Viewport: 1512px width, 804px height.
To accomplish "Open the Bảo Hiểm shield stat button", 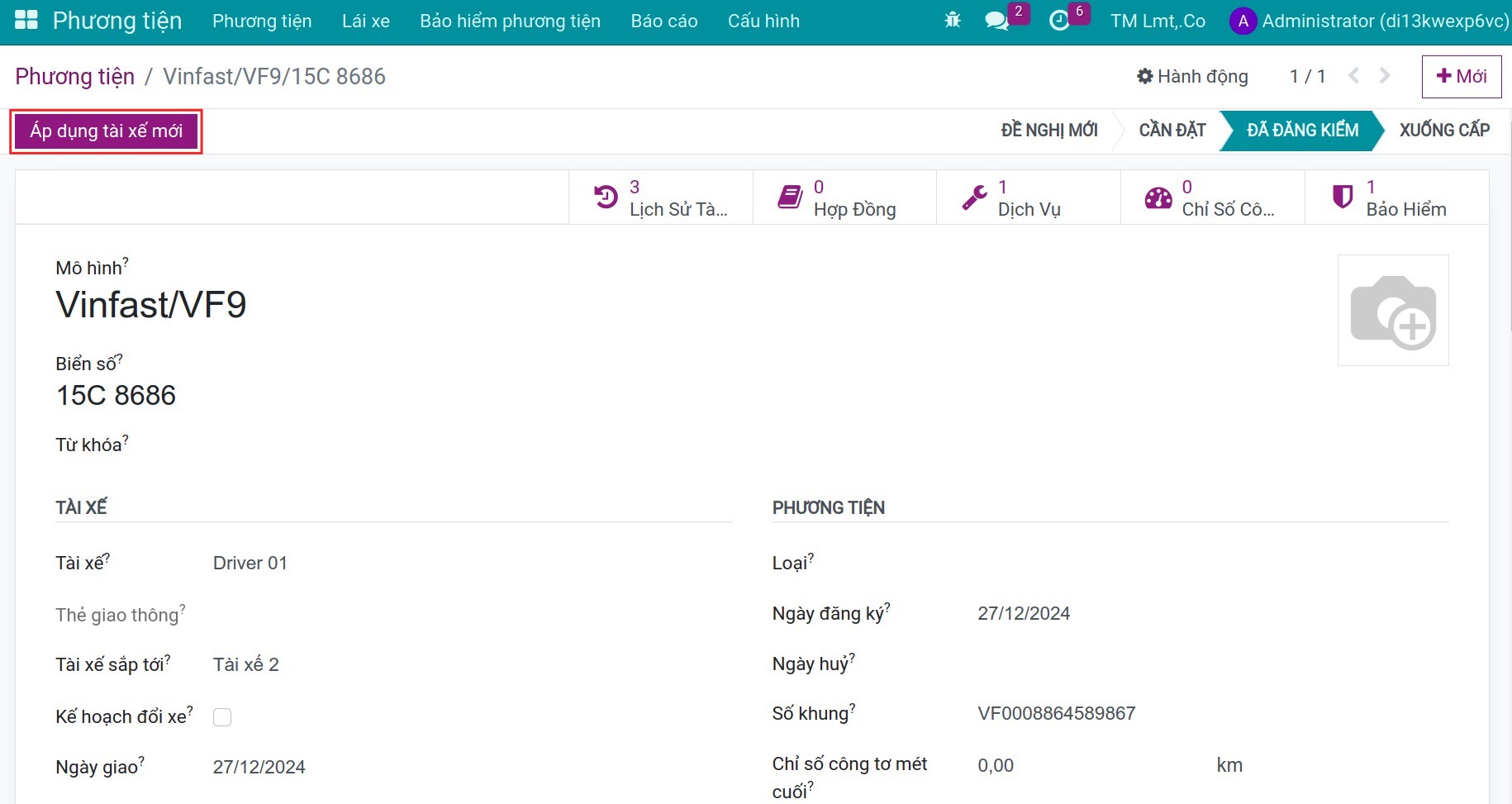I will [1396, 197].
